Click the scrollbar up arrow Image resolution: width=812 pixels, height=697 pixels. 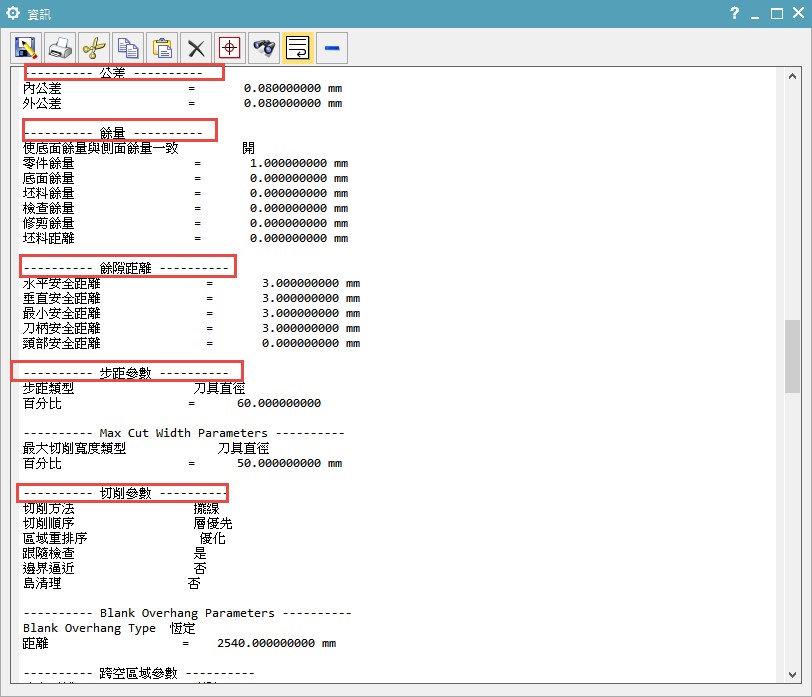(792, 76)
